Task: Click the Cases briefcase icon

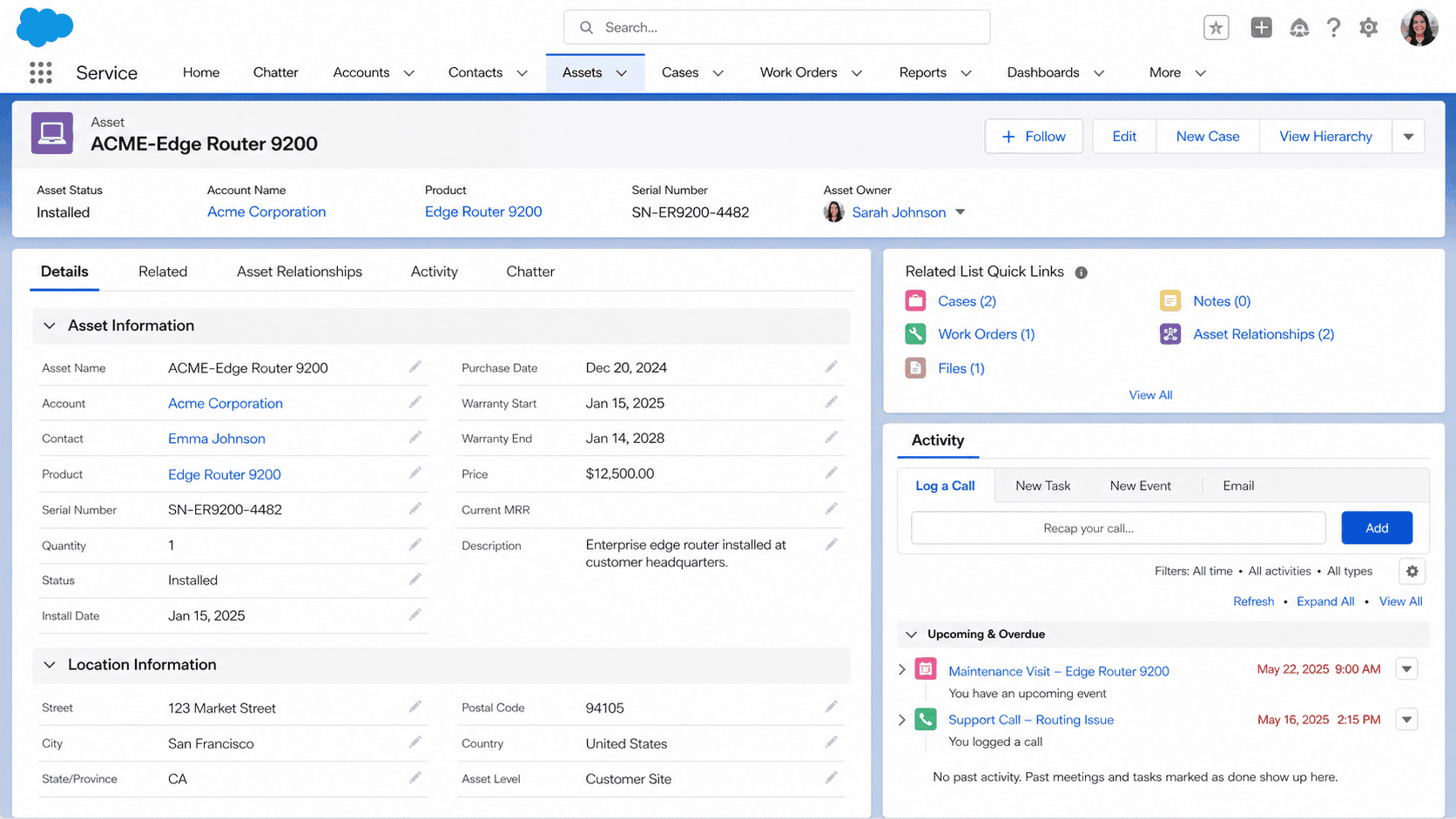Action: (x=915, y=301)
